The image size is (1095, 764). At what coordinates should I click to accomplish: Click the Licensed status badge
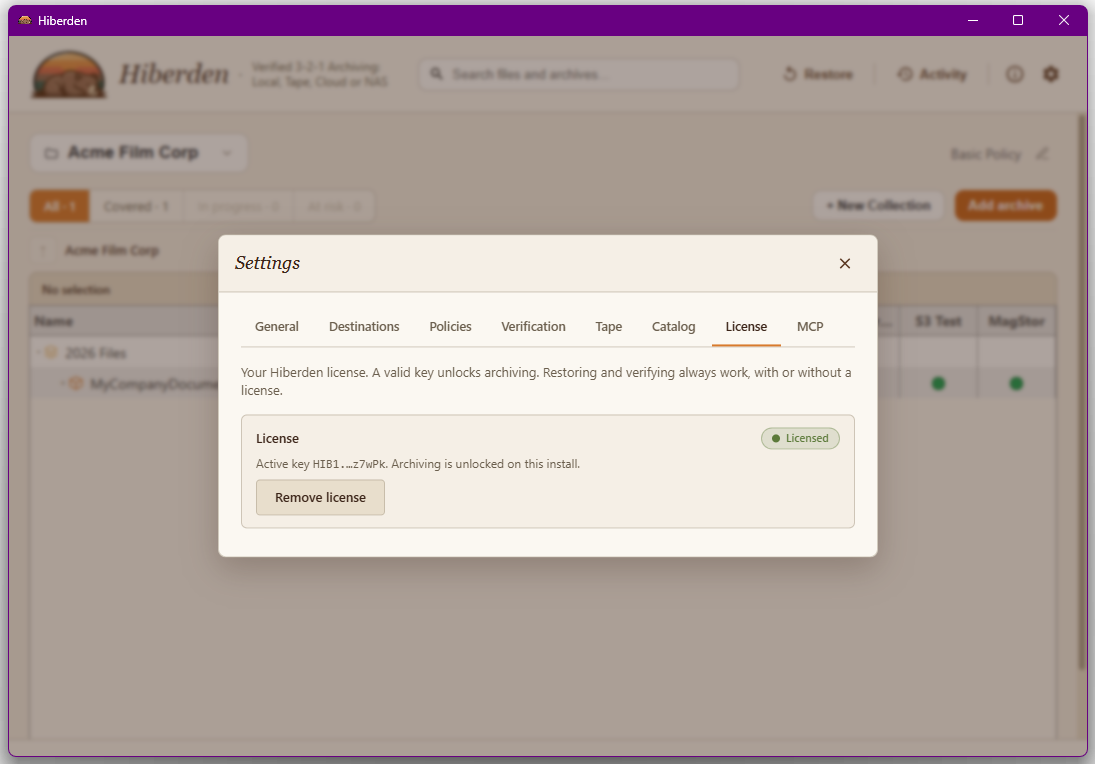(800, 438)
